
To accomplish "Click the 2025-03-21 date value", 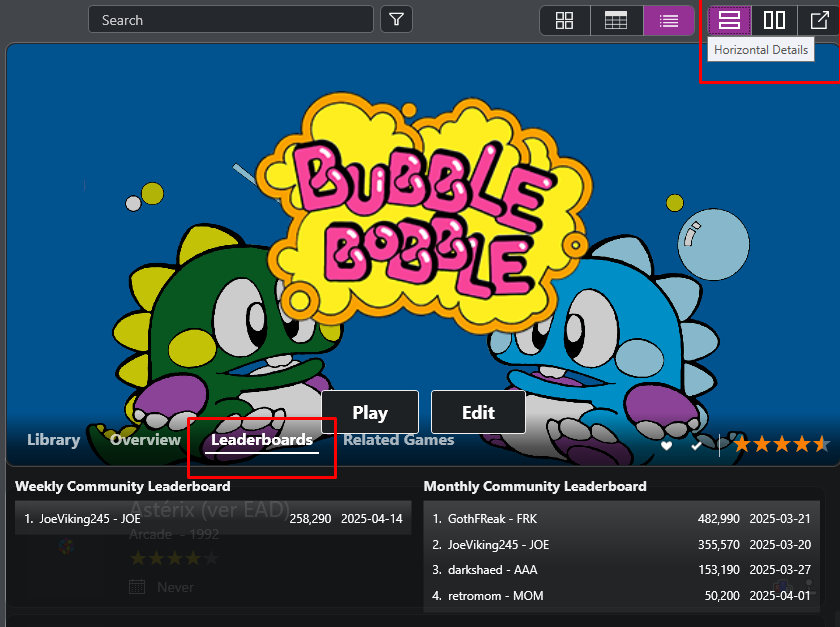I will [x=780, y=519].
